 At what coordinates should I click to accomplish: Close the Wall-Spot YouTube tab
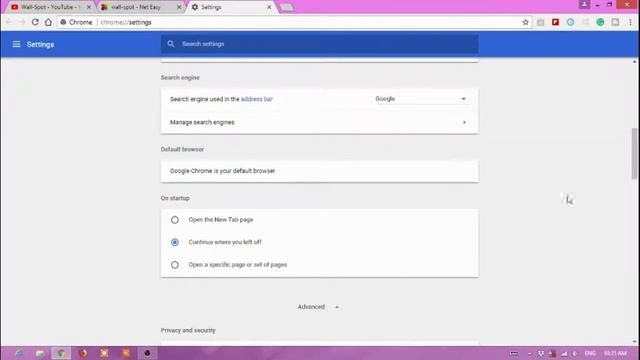click(x=89, y=7)
